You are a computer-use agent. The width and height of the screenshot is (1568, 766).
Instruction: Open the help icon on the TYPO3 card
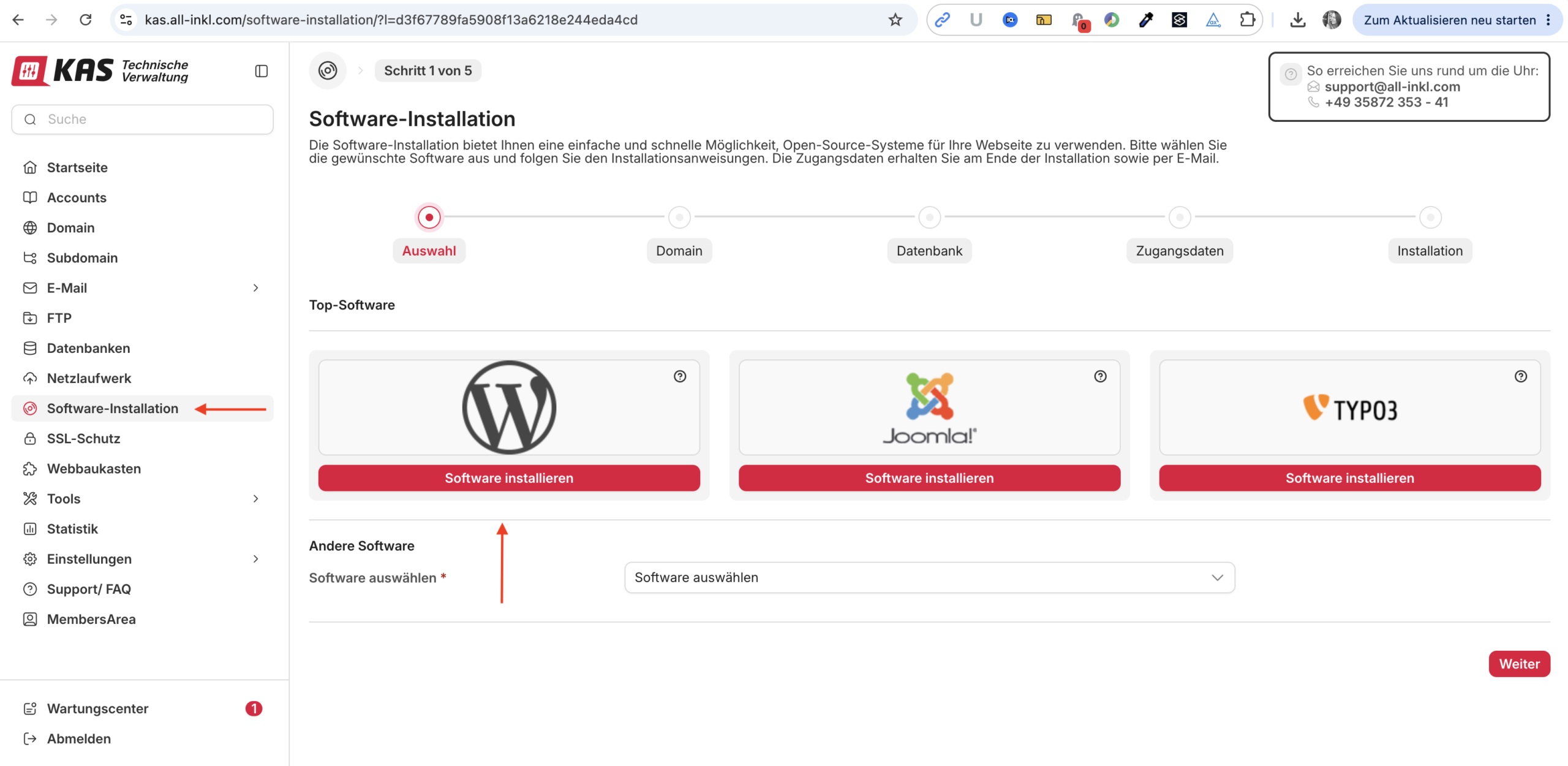pos(1521,376)
